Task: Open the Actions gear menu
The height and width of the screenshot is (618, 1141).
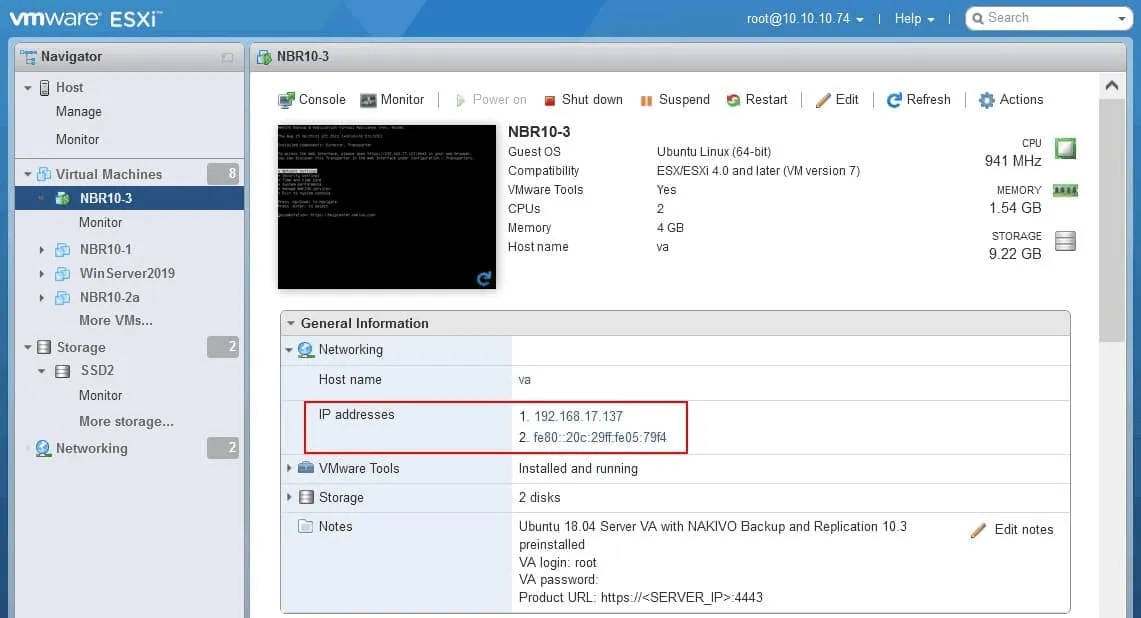Action: (x=1010, y=100)
